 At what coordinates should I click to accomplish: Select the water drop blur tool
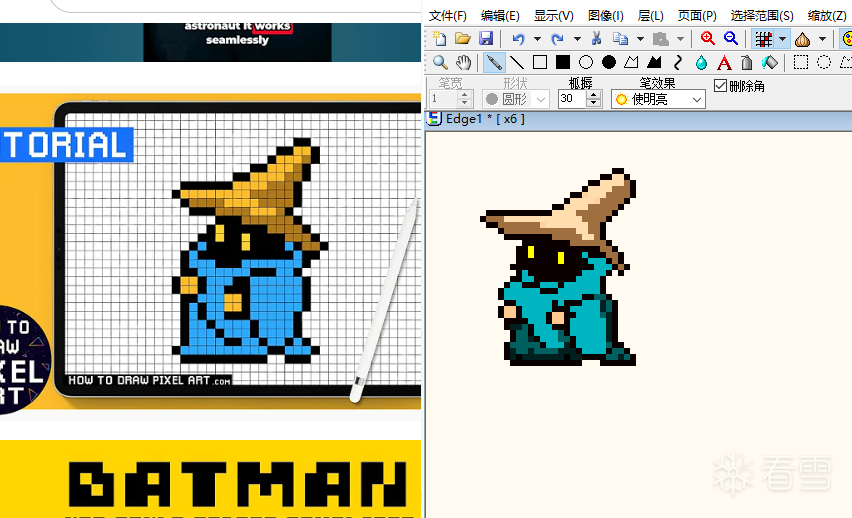(701, 63)
